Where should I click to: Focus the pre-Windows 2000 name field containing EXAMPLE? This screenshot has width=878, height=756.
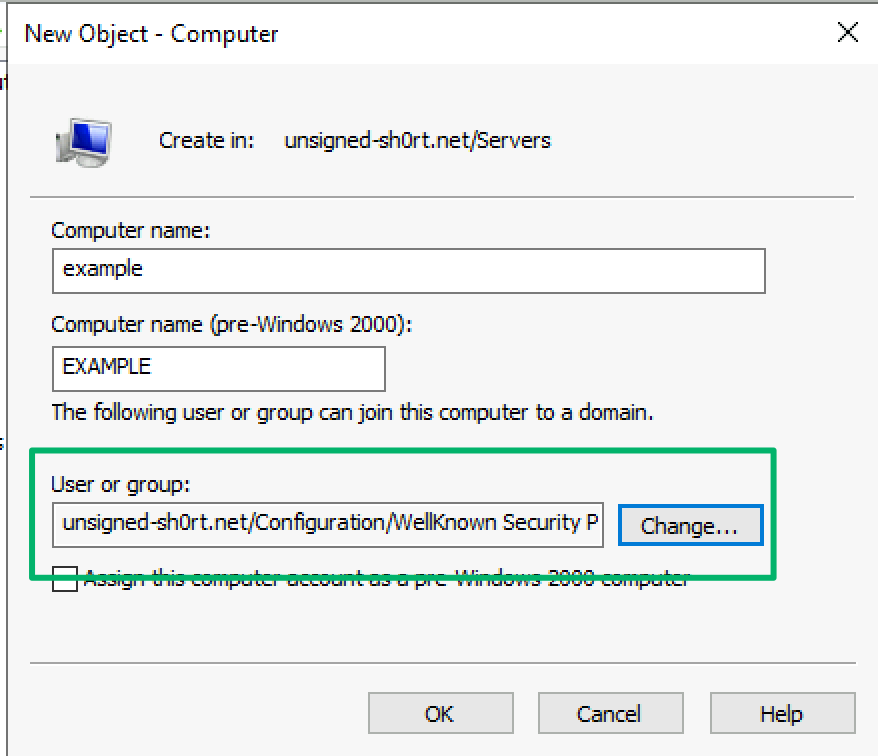pos(218,368)
